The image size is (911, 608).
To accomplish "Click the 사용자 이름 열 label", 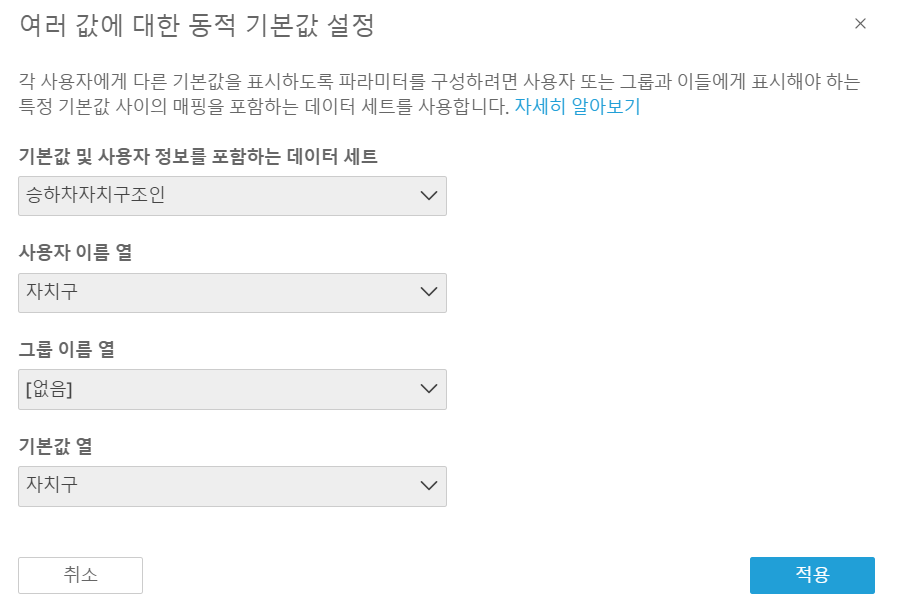I will coord(76,252).
